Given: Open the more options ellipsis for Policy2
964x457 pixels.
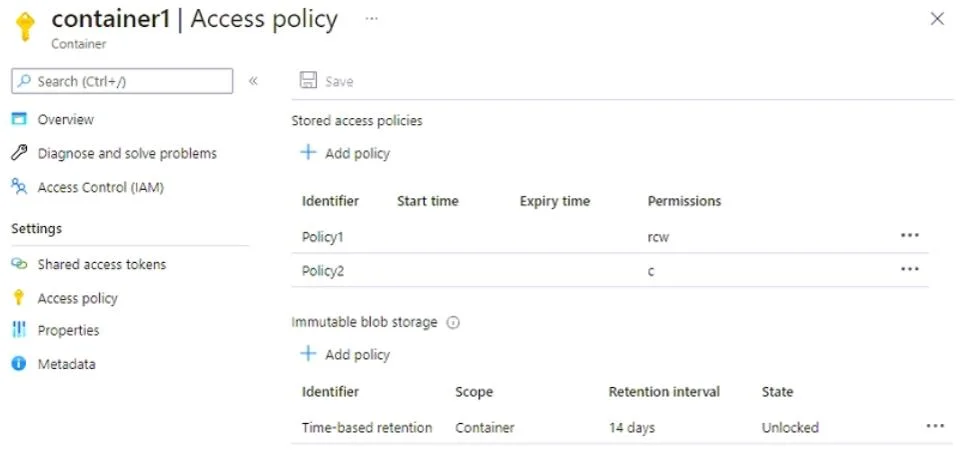Looking at the screenshot, I should (x=910, y=269).
